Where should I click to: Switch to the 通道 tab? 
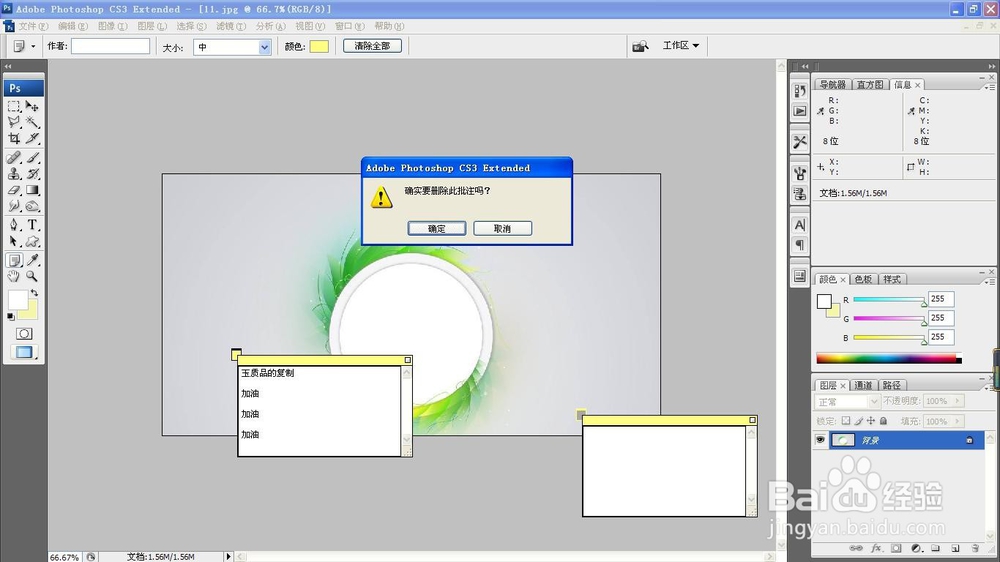[862, 385]
